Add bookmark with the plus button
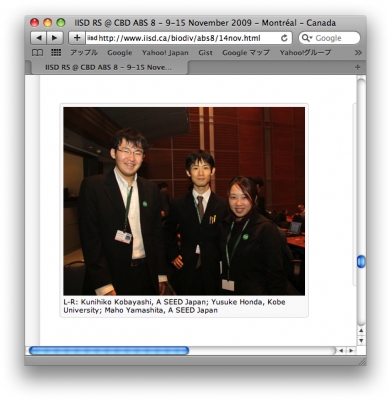The height and width of the screenshot is (400, 391). point(77,38)
